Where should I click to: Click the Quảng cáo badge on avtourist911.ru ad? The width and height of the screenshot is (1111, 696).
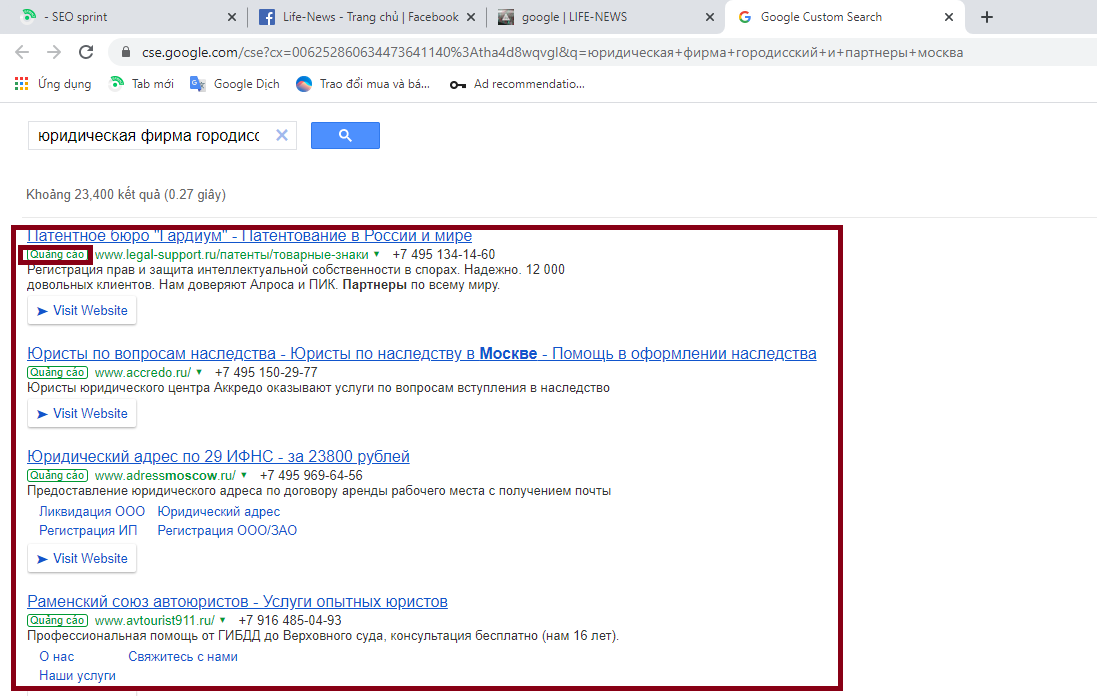[x=57, y=620]
